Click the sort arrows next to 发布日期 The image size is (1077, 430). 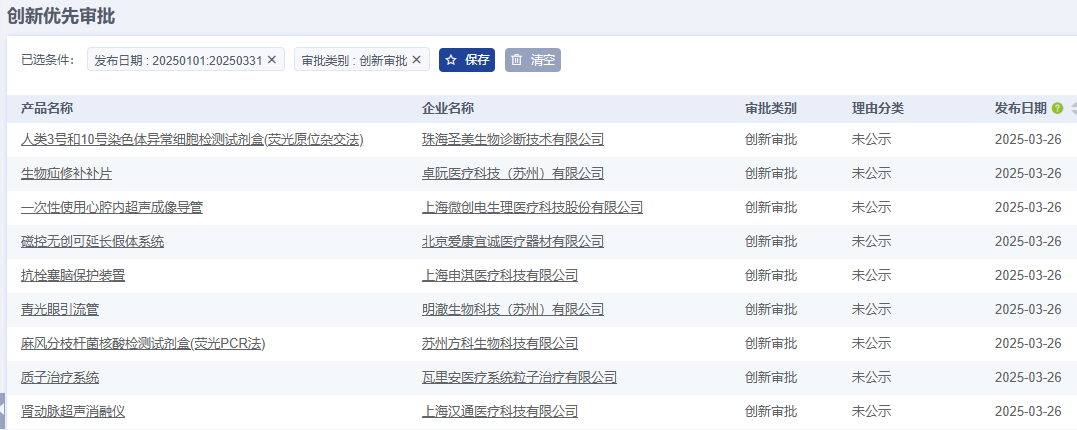(1074, 109)
